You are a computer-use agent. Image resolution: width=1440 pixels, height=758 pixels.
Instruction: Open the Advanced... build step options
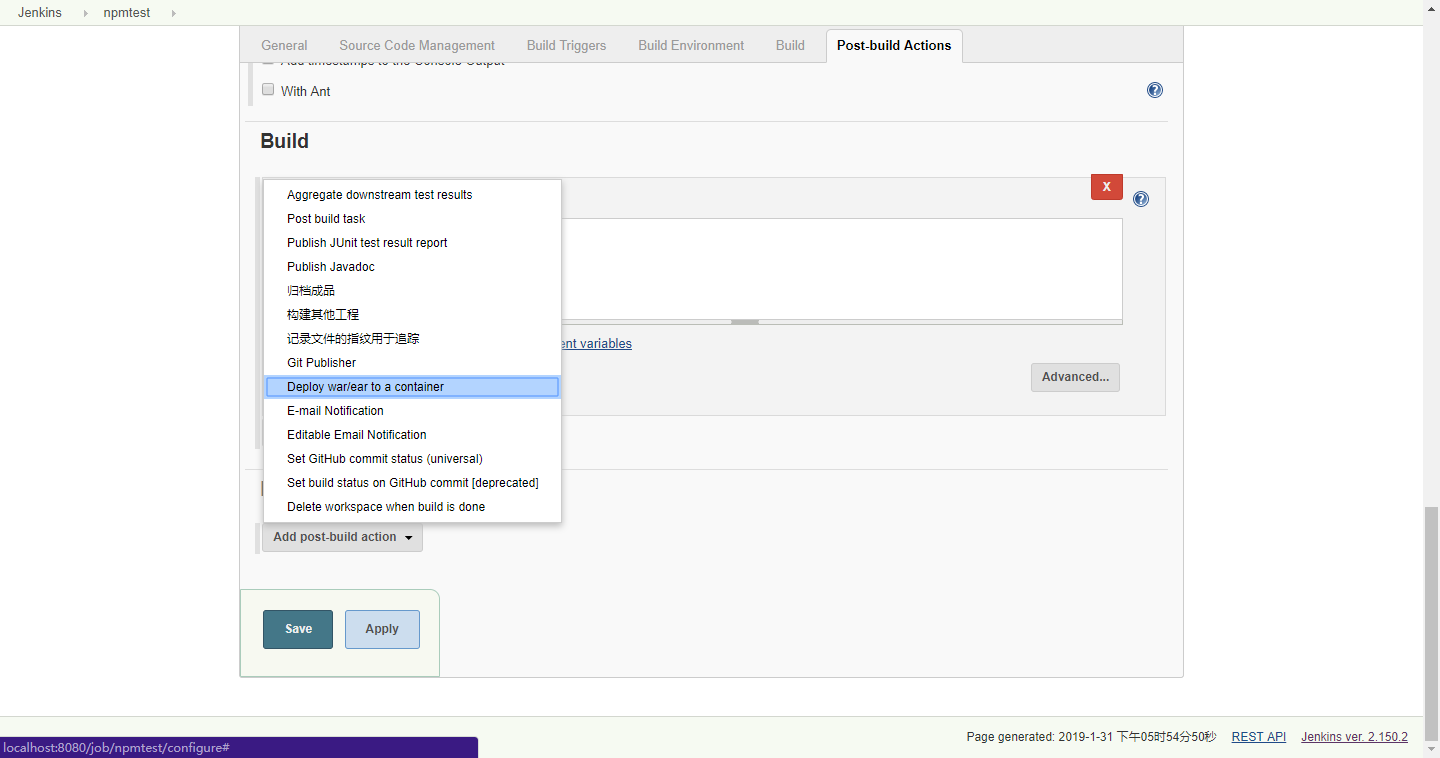[1075, 377]
